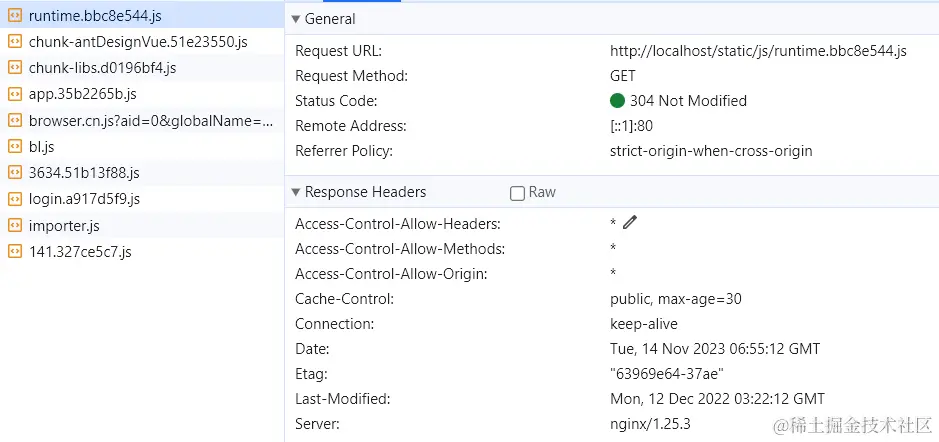The height and width of the screenshot is (442, 939).
Task: Click the script icon beside login.a917d5f9.js
Action: [x=14, y=199]
